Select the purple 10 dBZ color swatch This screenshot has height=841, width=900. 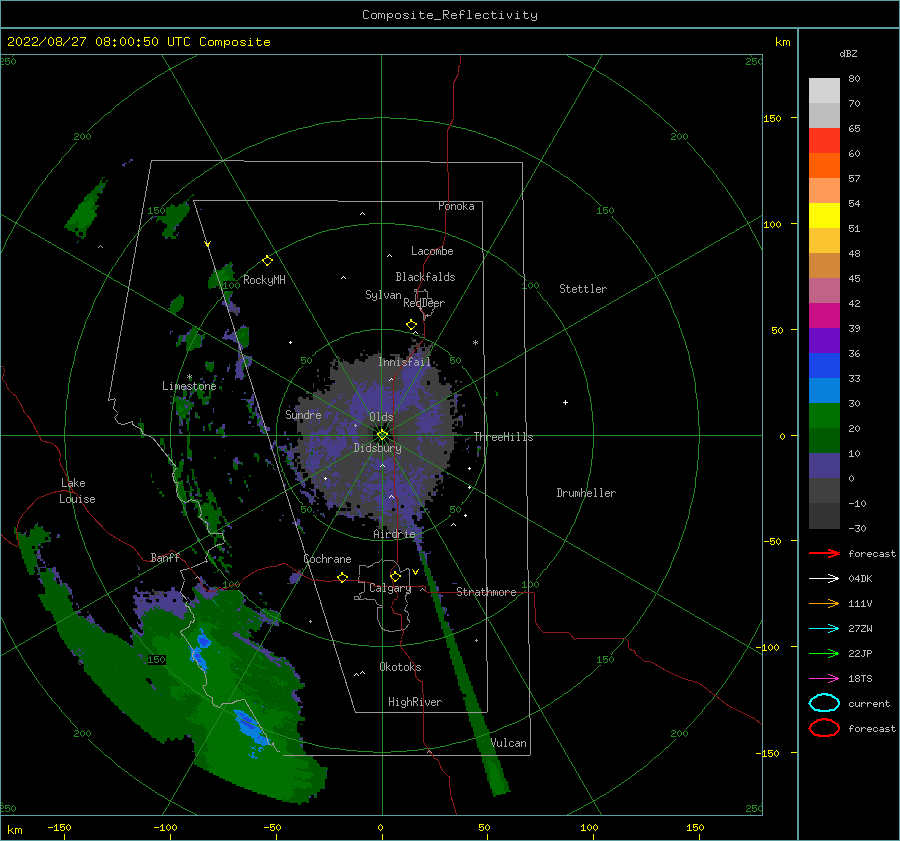(824, 465)
